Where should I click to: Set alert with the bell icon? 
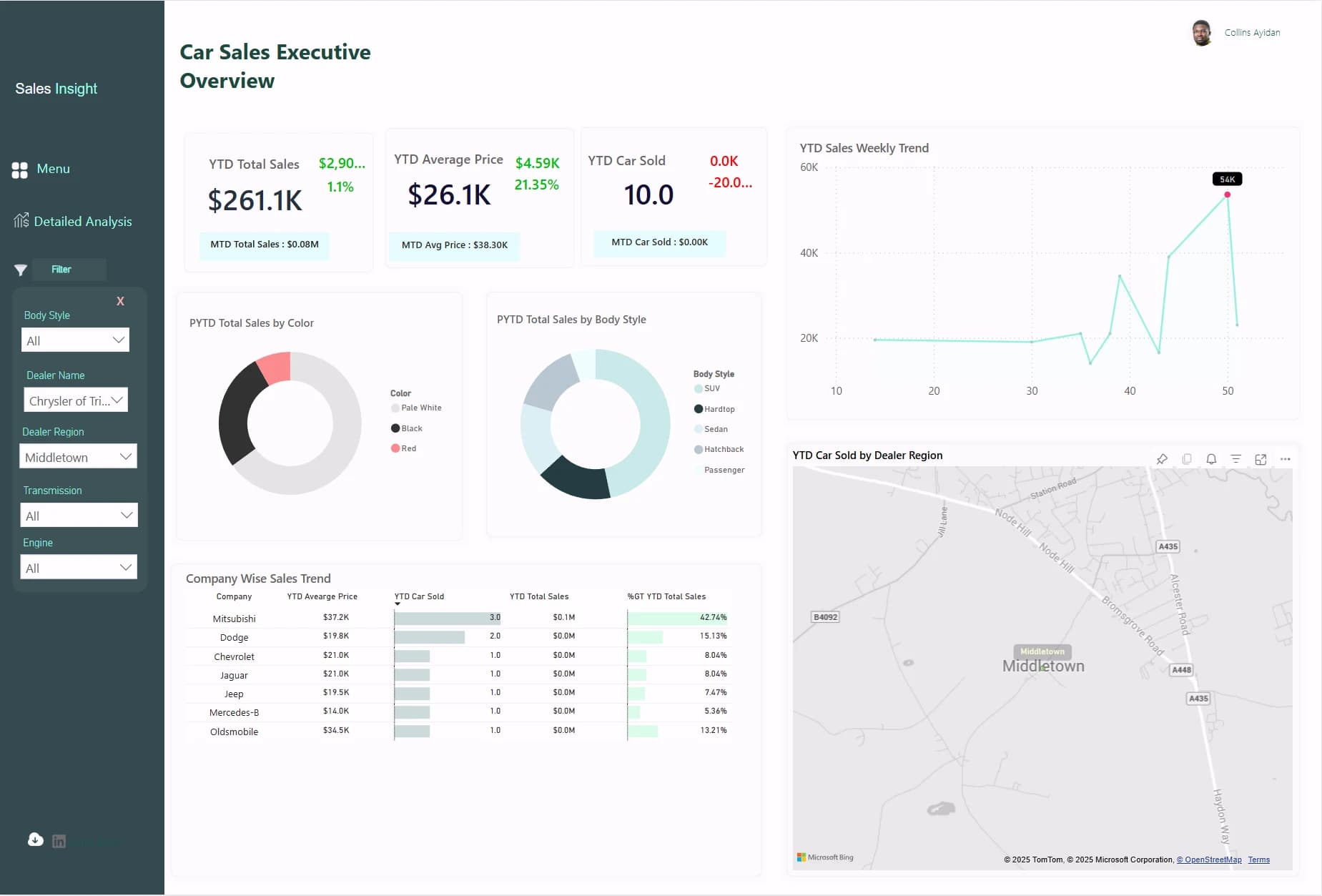(x=1211, y=459)
